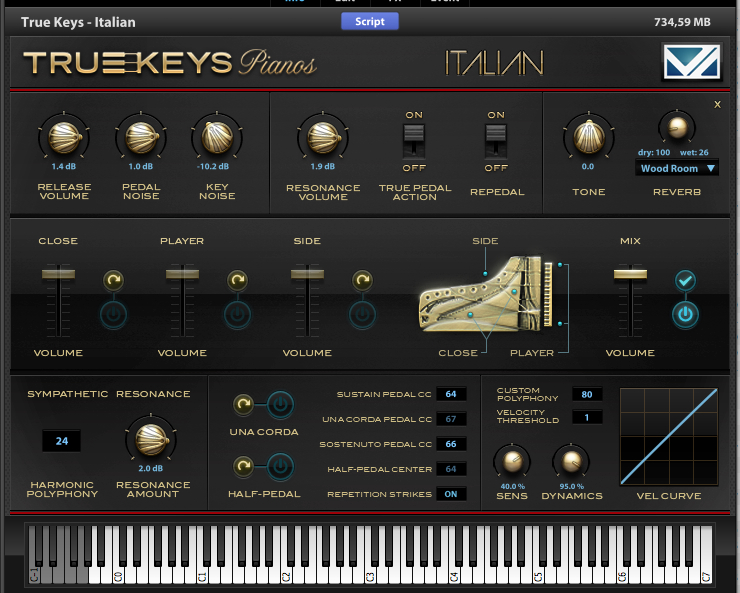Screen dimensions: 740x593
Task: Click the Pedal Noise knob
Action: coord(141,137)
